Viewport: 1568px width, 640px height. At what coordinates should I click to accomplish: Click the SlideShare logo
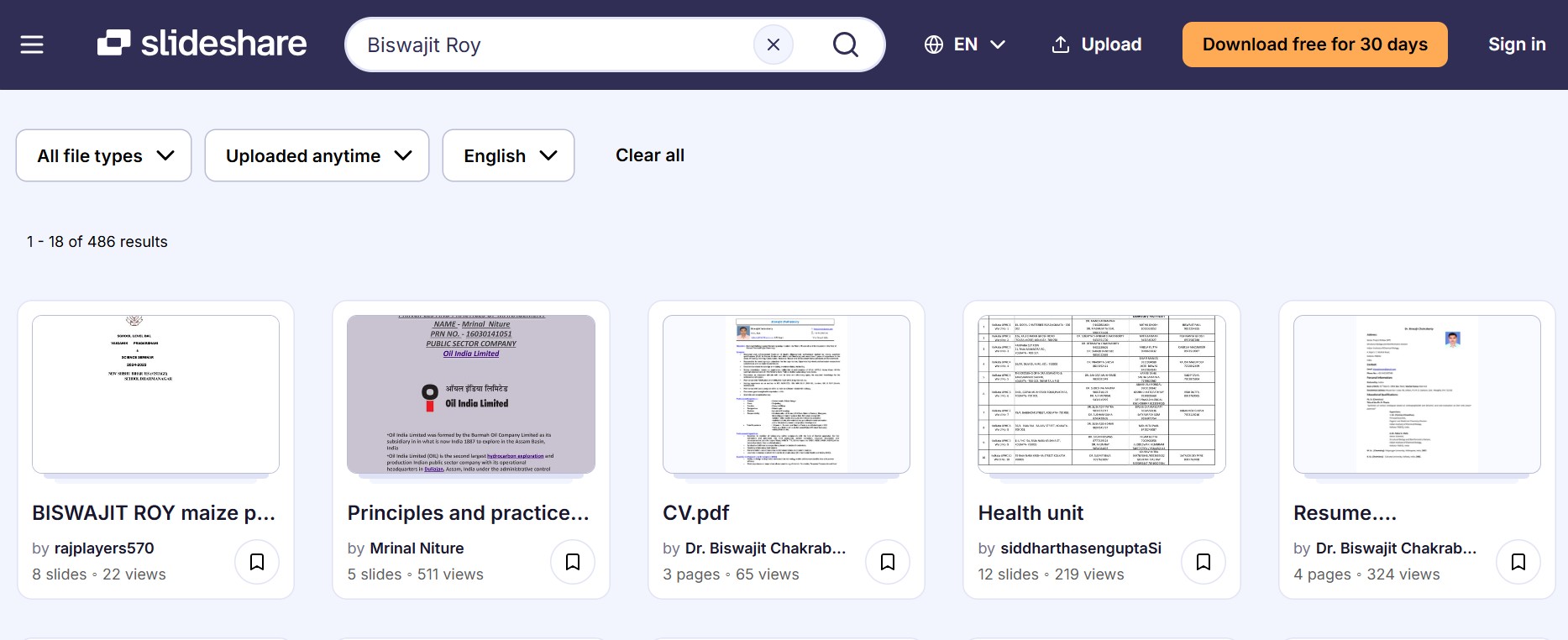(x=202, y=44)
